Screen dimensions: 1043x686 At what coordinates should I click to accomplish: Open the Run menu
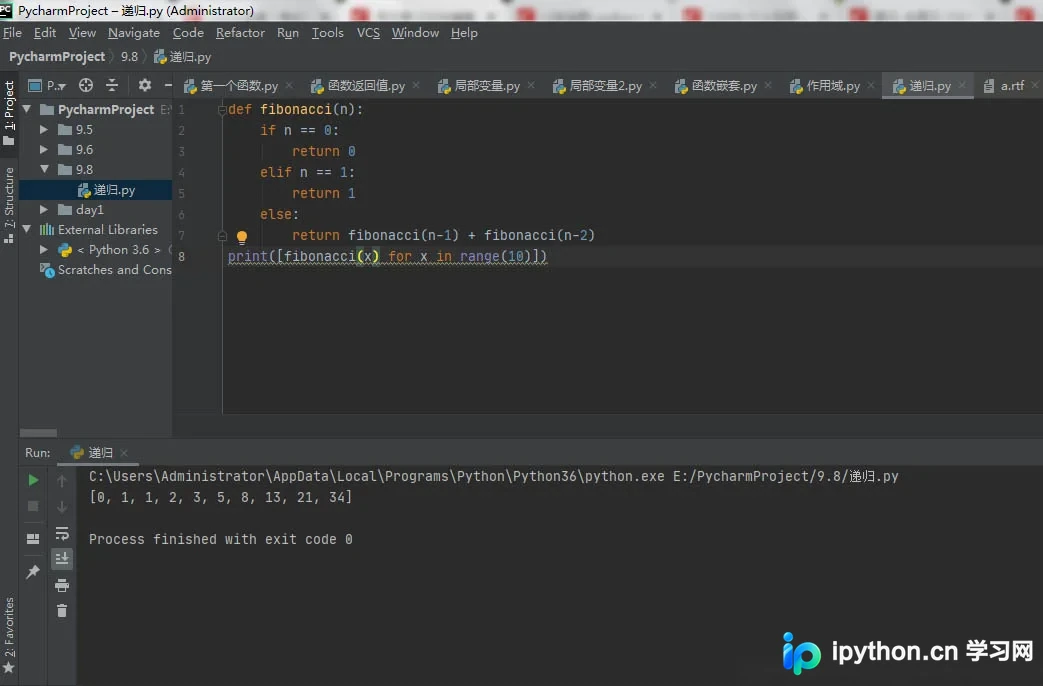[x=288, y=33]
